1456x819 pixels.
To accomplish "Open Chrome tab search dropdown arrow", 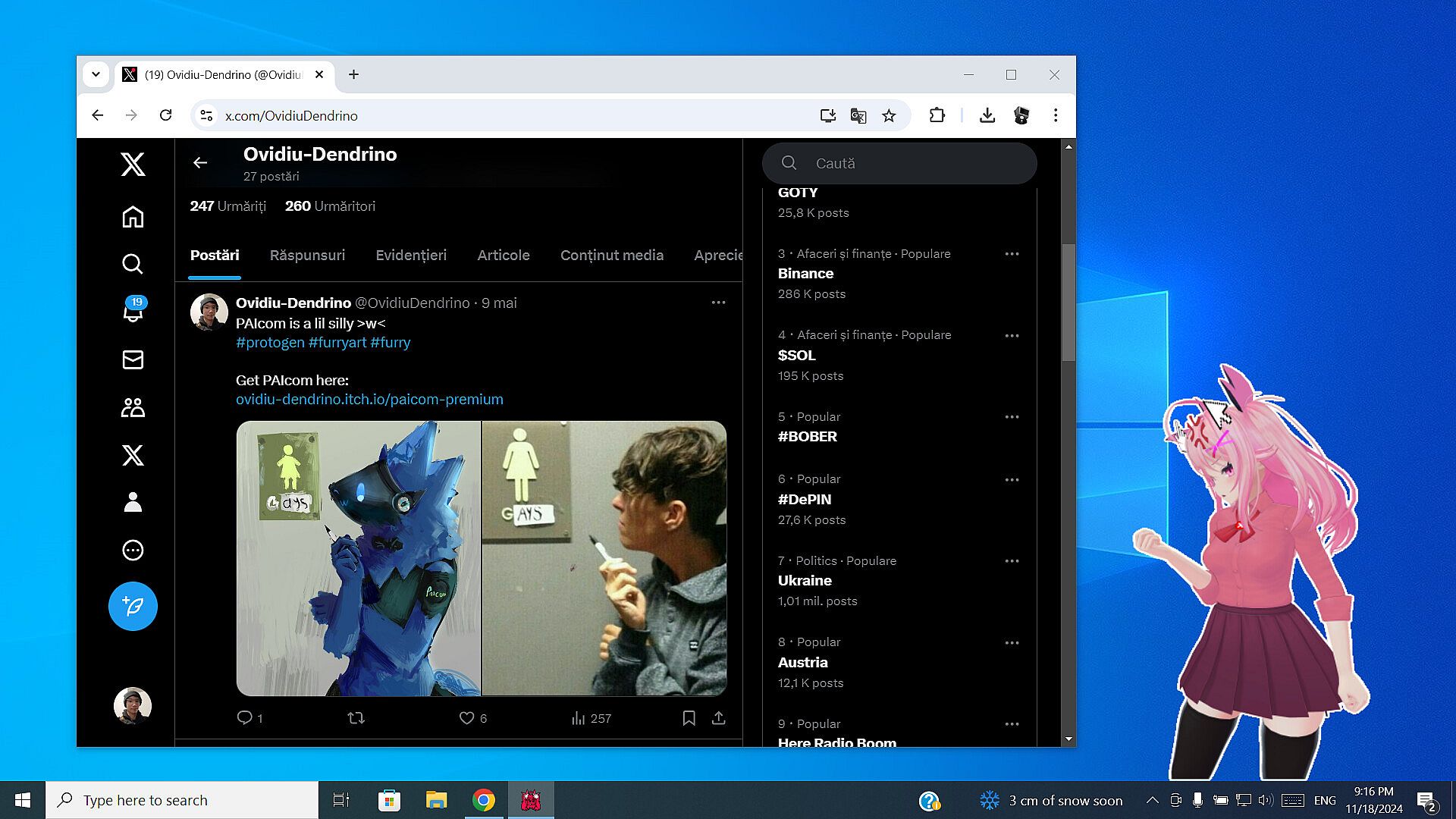I will tap(96, 74).
